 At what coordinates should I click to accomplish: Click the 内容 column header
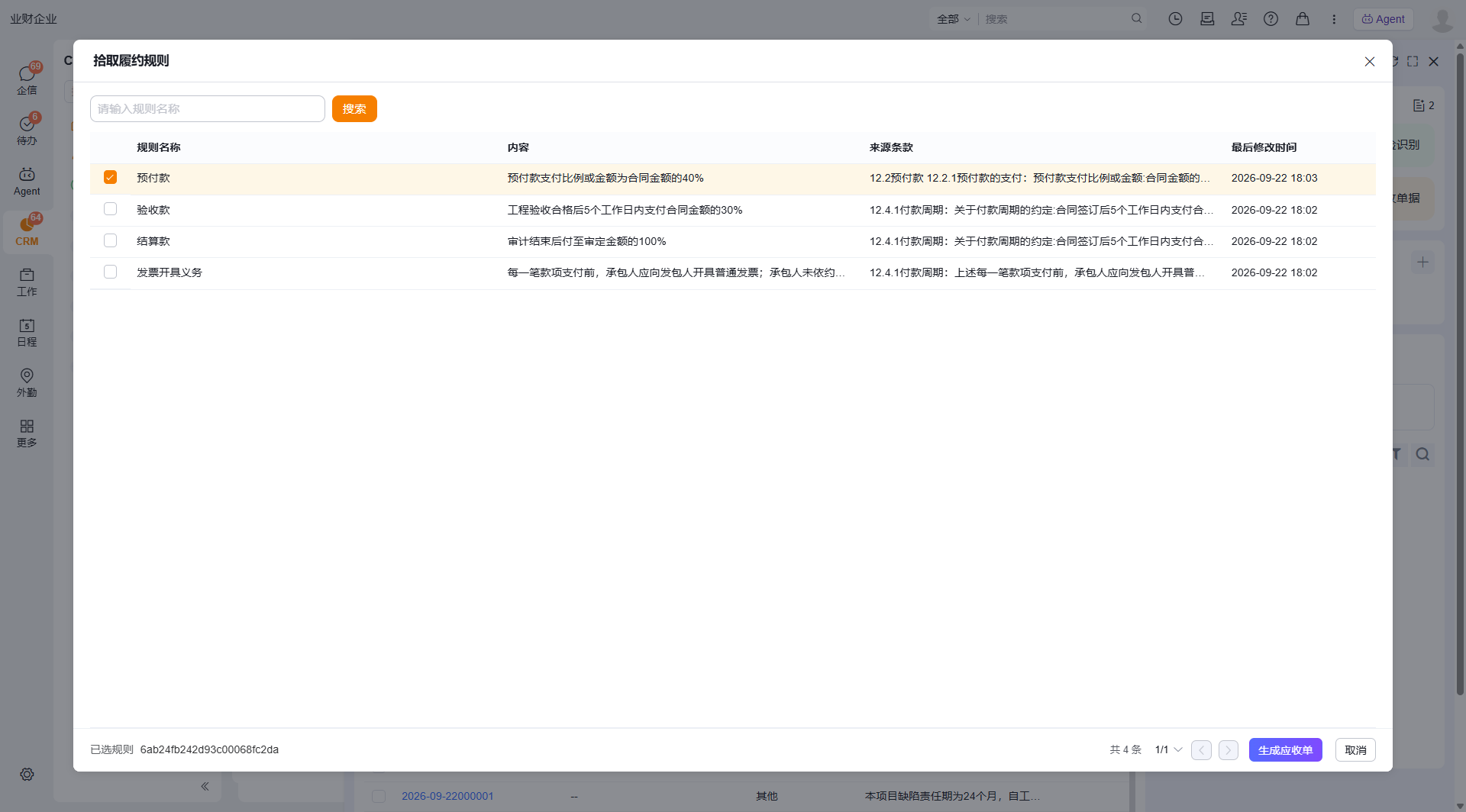pos(518,147)
